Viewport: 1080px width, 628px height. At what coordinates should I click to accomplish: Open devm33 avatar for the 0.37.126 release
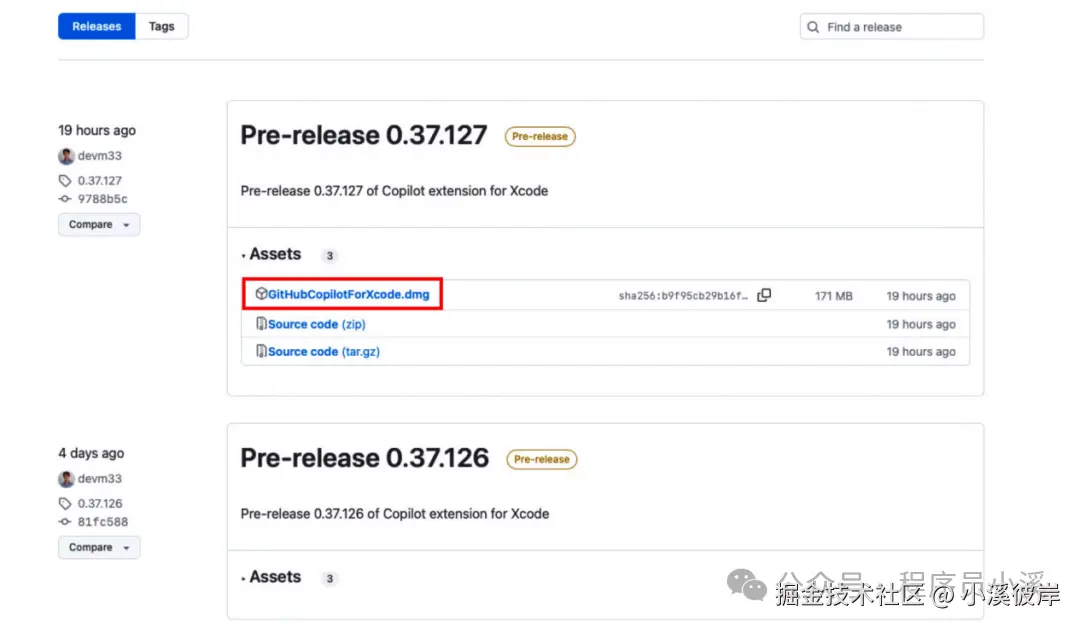[66, 479]
